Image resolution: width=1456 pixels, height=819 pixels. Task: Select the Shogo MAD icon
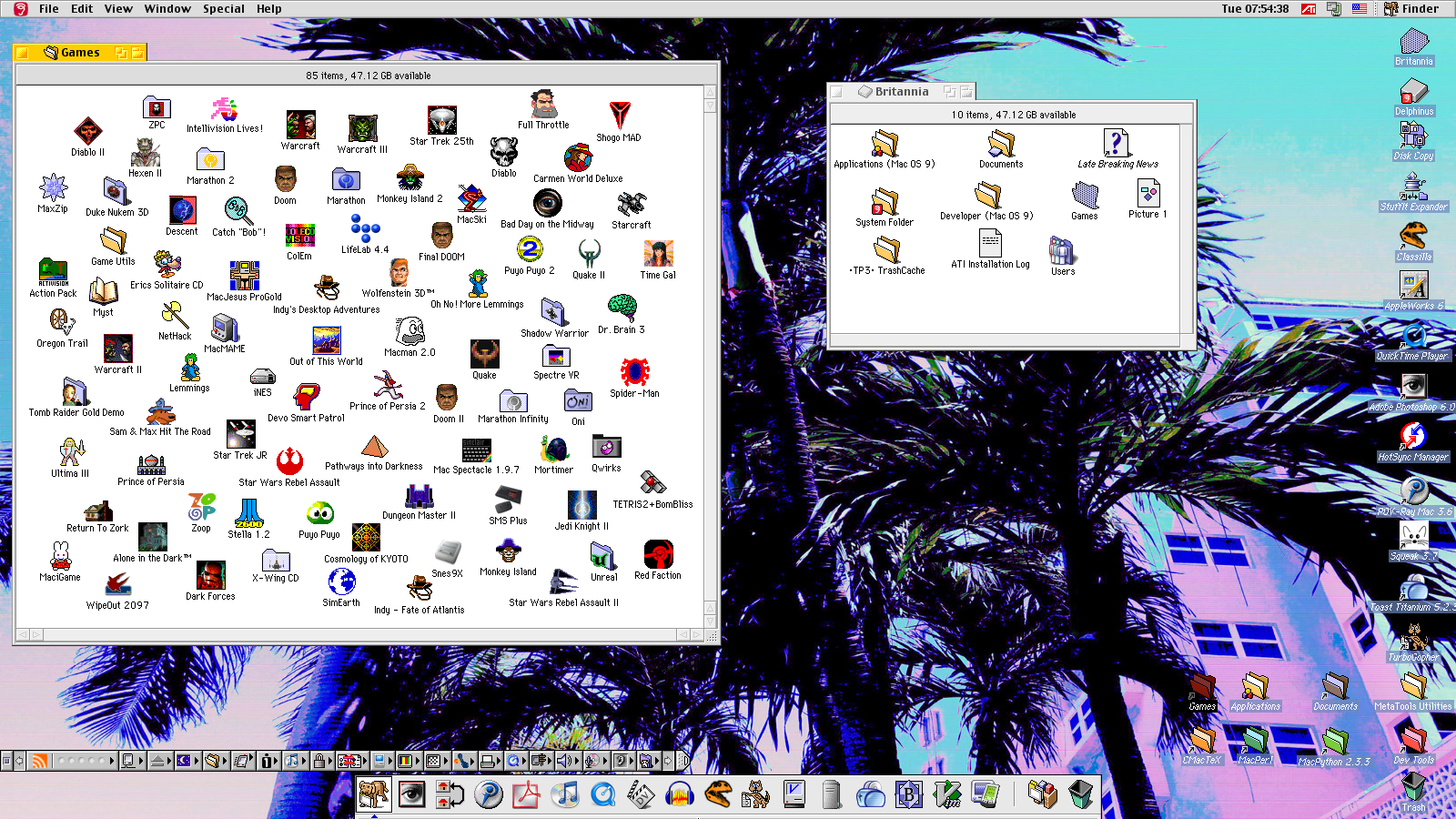point(620,116)
